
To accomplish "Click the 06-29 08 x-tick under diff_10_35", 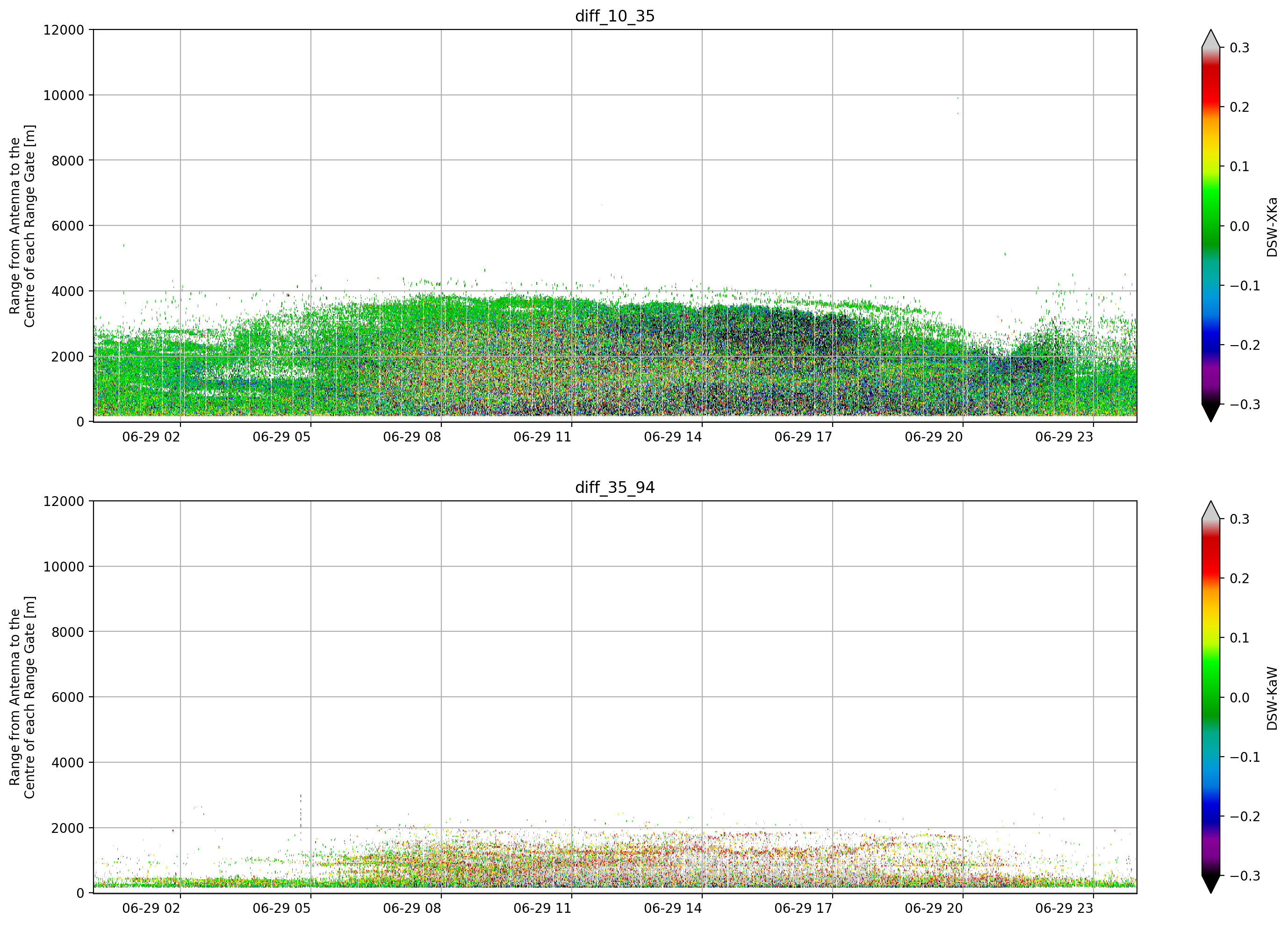I will click(x=412, y=437).
